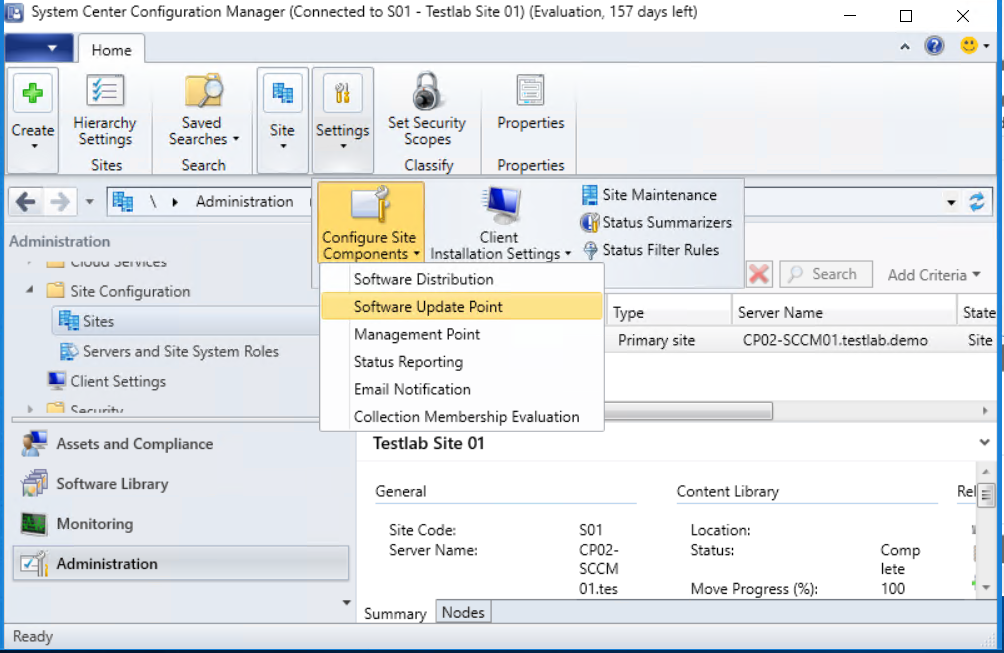This screenshot has width=1004, height=653.
Task: Click Configure Site Components icon
Action: pos(371,204)
